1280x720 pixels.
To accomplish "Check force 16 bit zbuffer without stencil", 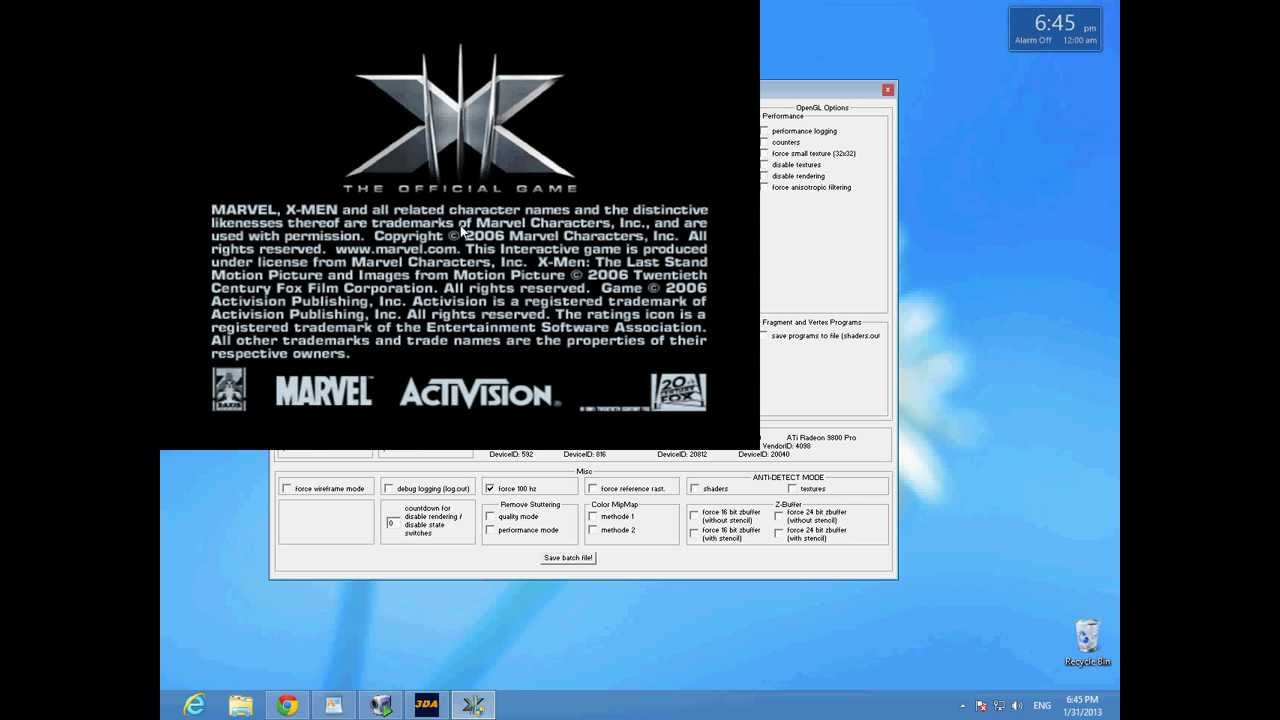I will (x=695, y=516).
